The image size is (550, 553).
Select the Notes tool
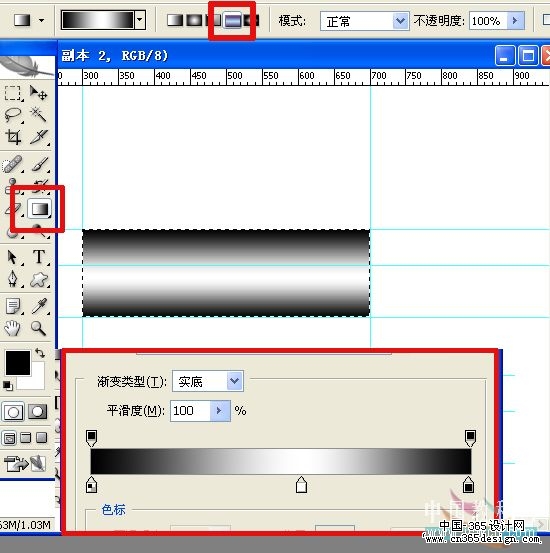[x=13, y=306]
